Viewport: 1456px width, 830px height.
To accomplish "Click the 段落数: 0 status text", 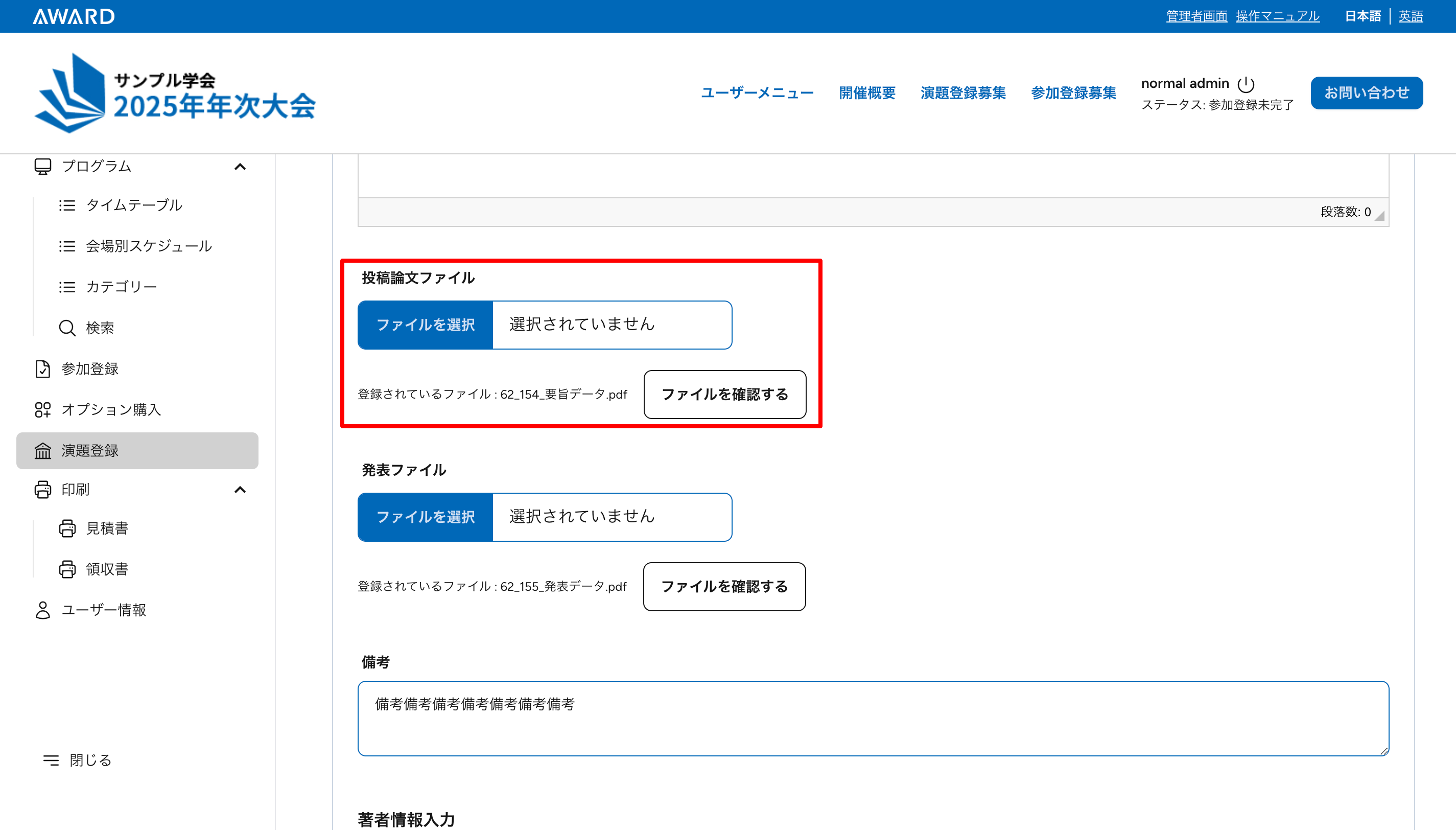I will coord(1346,212).
